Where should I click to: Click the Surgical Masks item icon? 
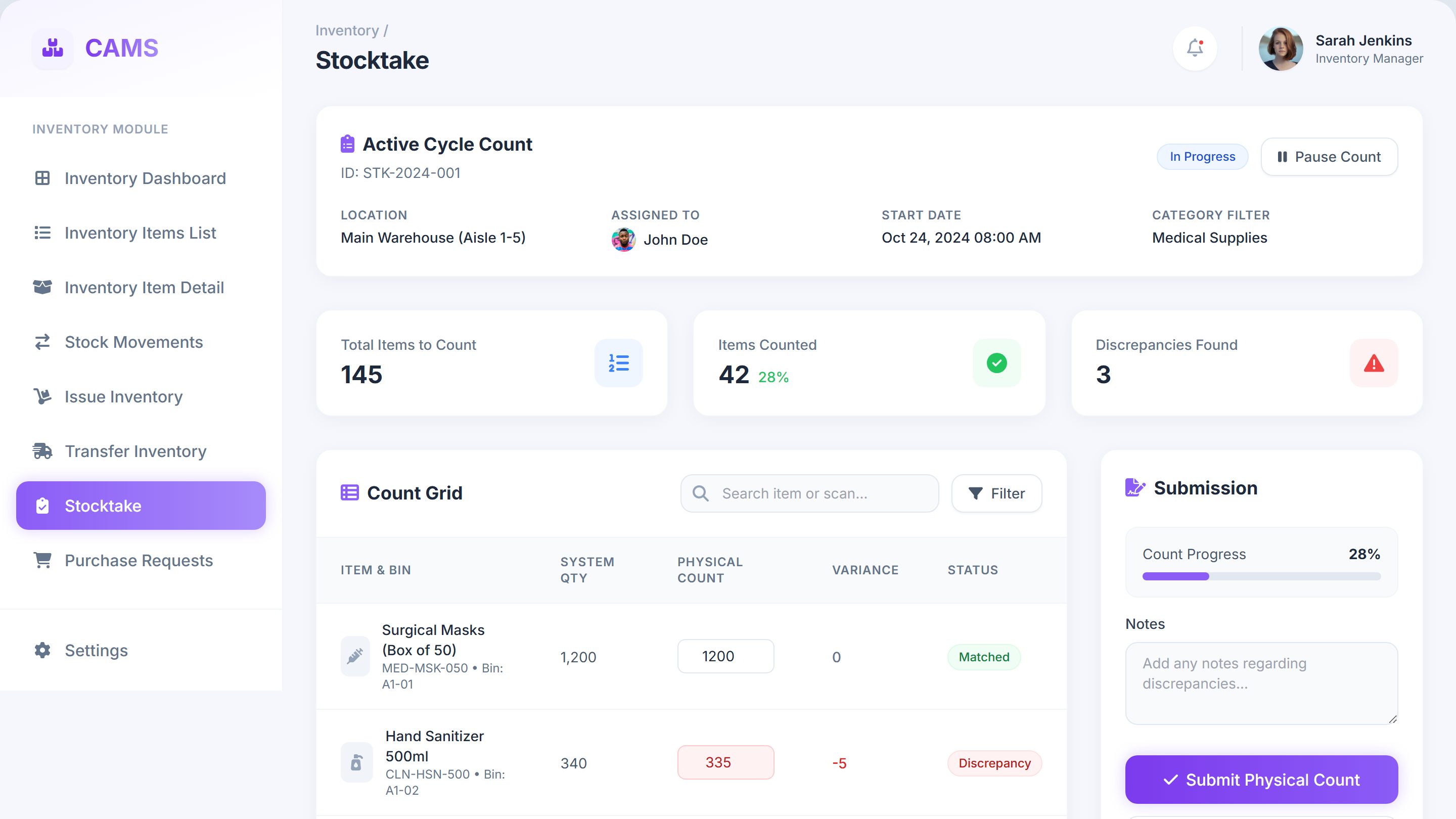tap(355, 656)
